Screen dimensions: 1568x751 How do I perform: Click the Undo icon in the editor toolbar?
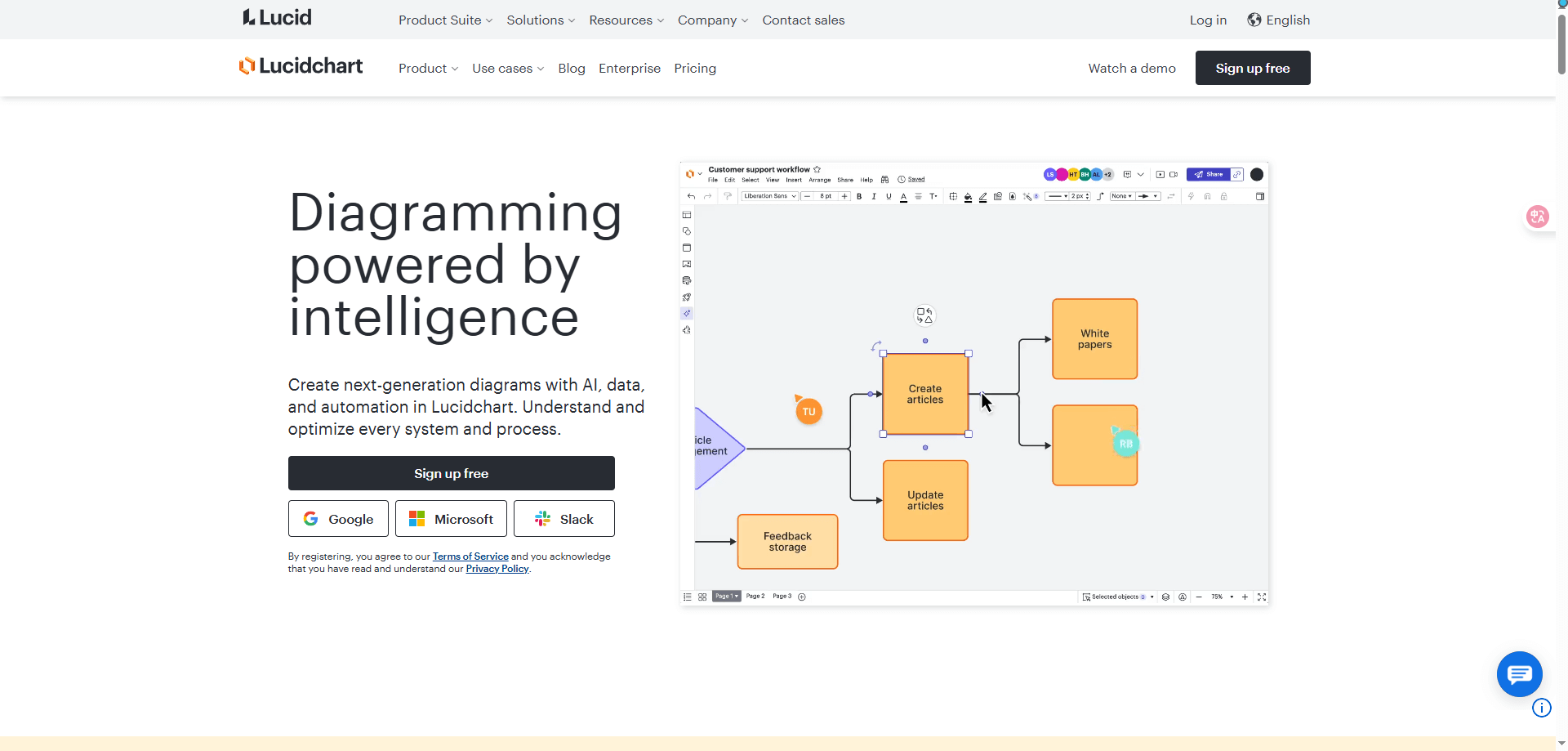click(x=690, y=196)
